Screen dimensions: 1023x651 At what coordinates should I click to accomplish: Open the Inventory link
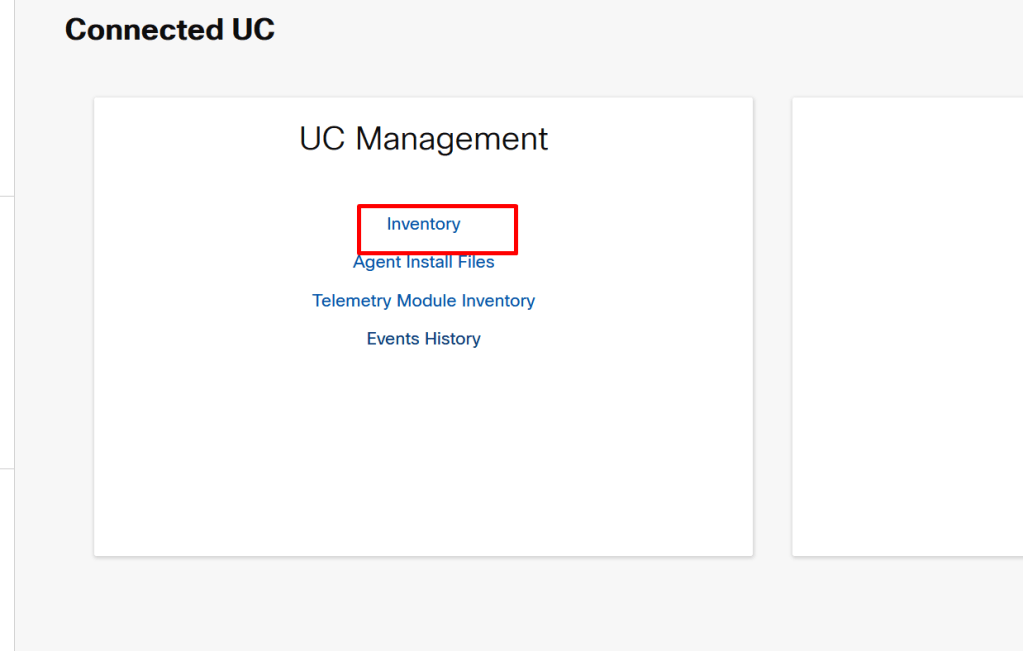tap(423, 224)
